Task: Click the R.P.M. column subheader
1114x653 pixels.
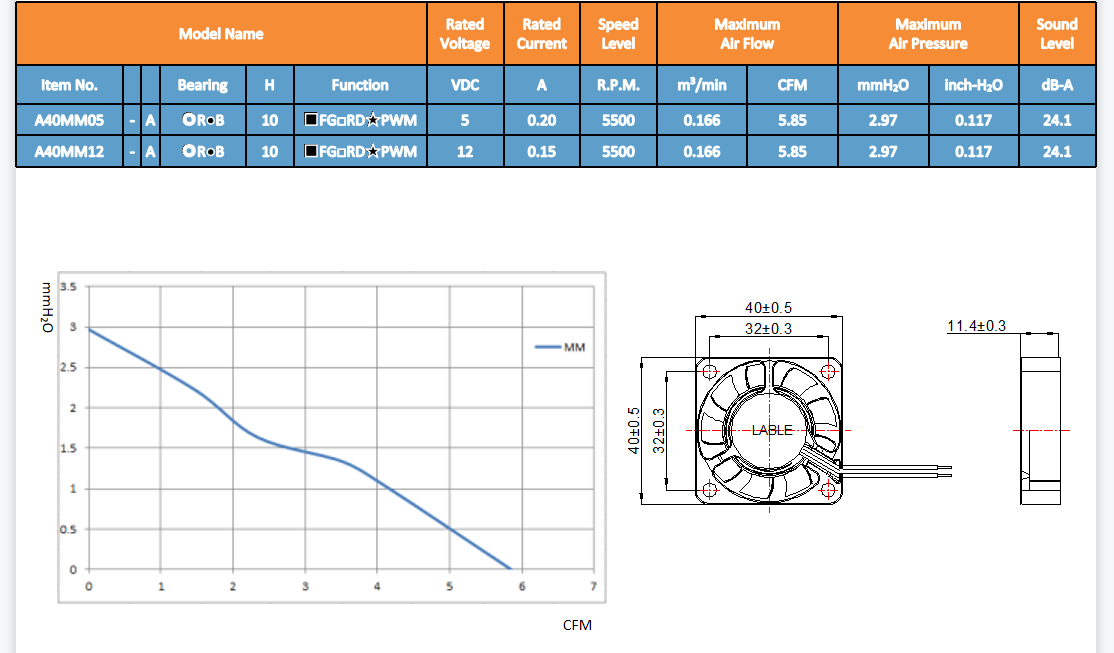Action: (618, 85)
